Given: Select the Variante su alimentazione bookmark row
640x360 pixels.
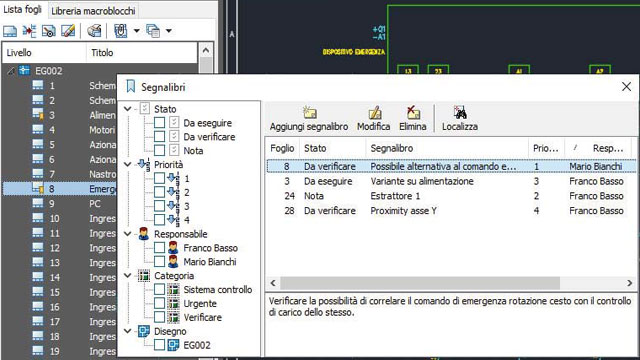Looking at the screenshot, I should coord(451,181).
